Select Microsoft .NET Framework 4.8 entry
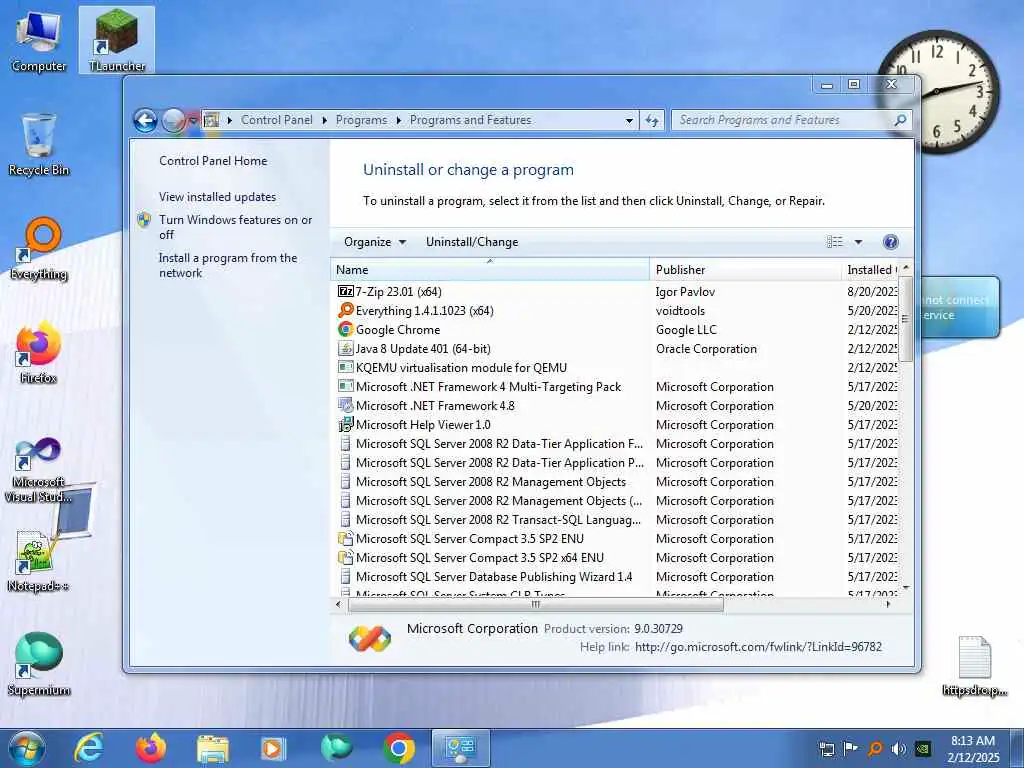1024x768 pixels. pos(435,406)
